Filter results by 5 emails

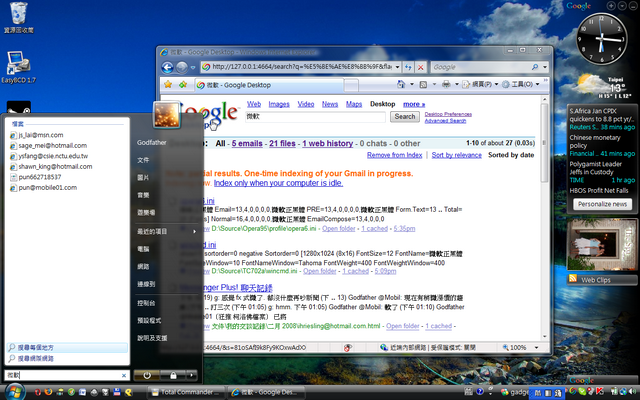(247, 143)
